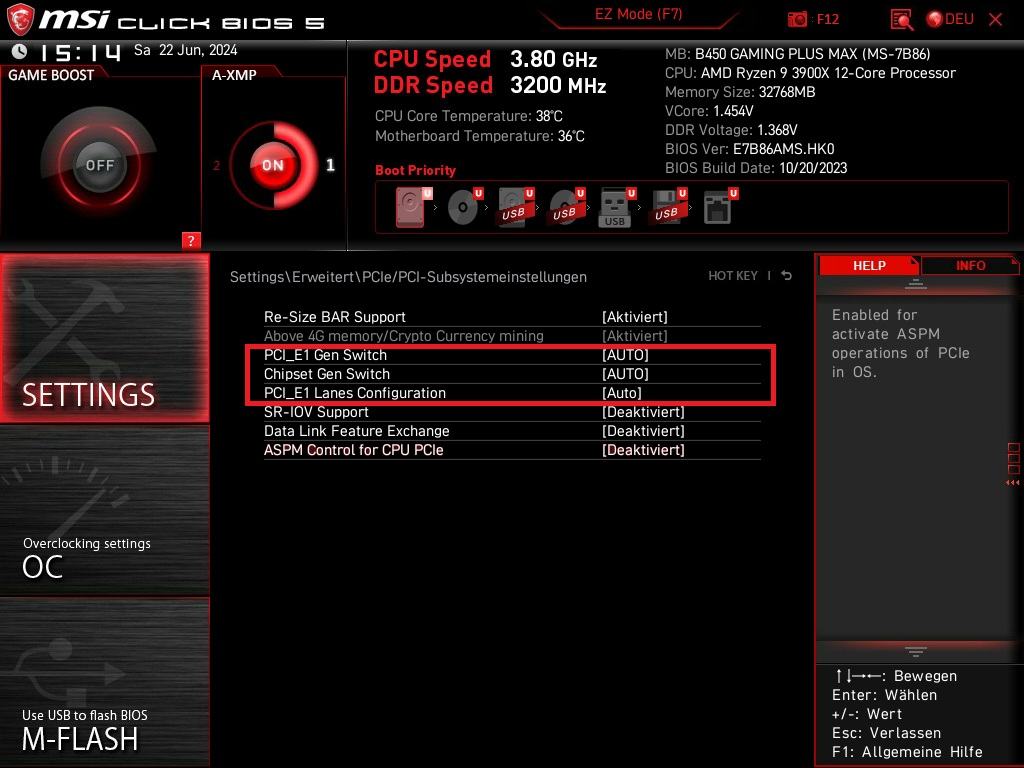Click the CPU Speed 3.80 GHz readout

click(485, 59)
